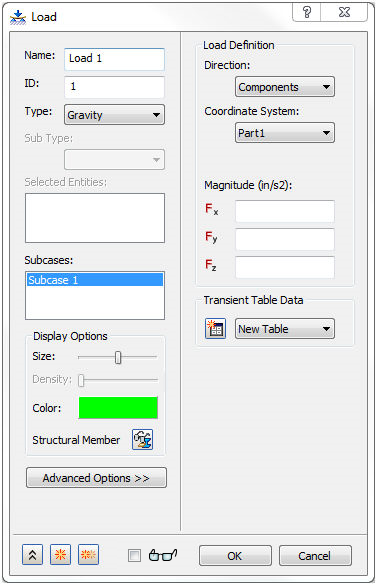Open the New Table dropdown

(285, 329)
